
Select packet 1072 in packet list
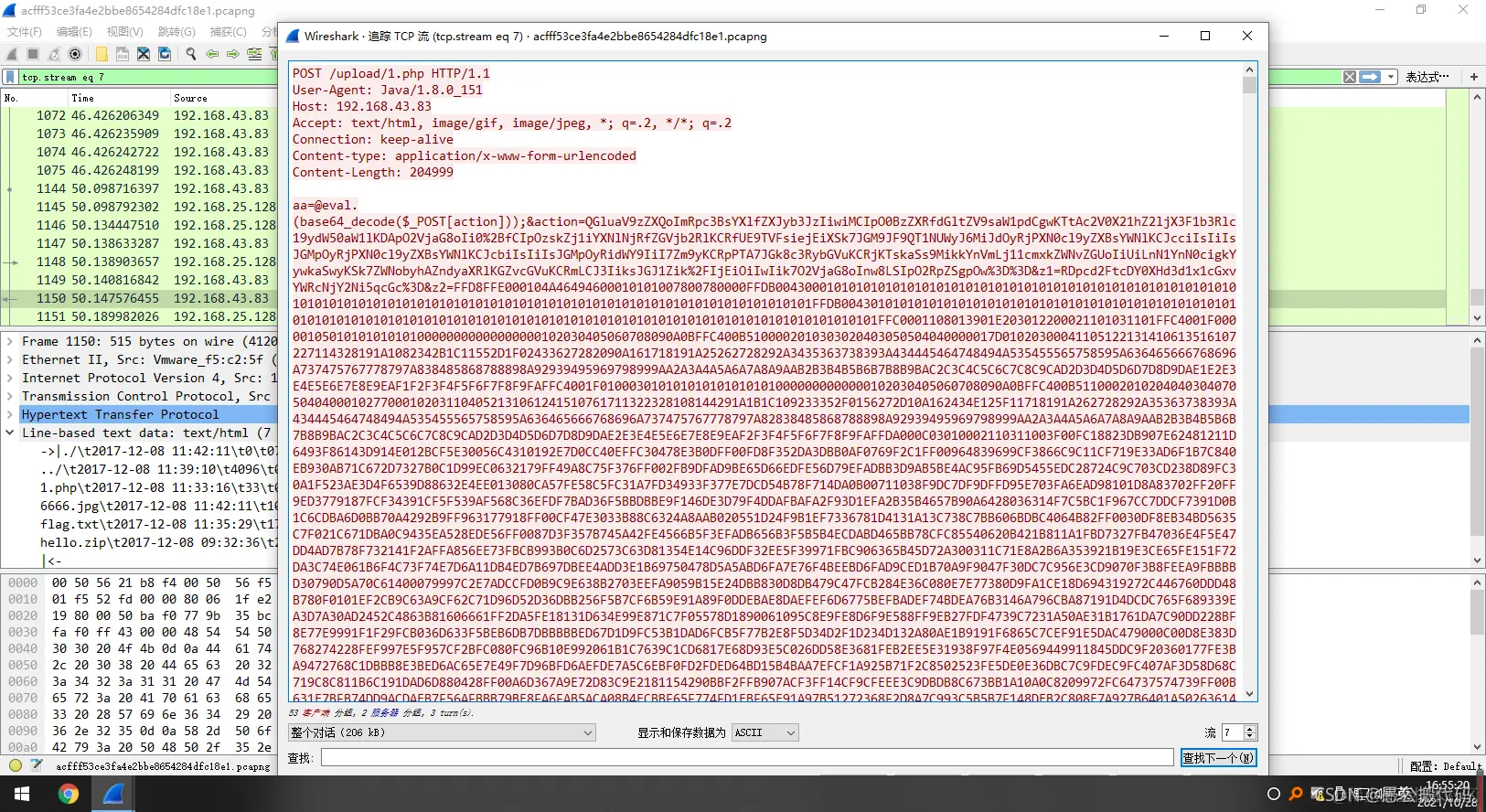click(x=139, y=115)
